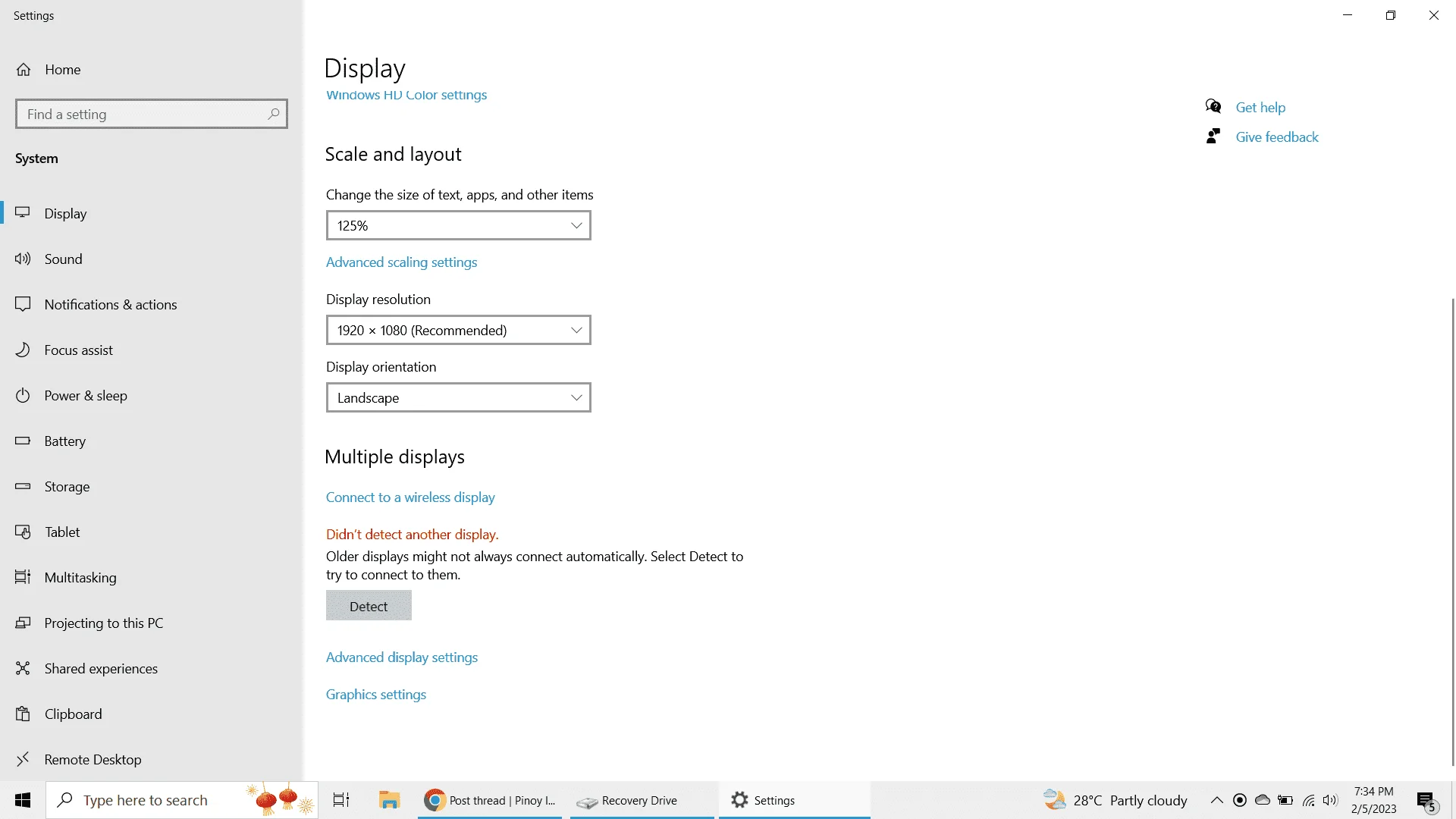Click the battery tray icon

pyautogui.click(x=1285, y=800)
